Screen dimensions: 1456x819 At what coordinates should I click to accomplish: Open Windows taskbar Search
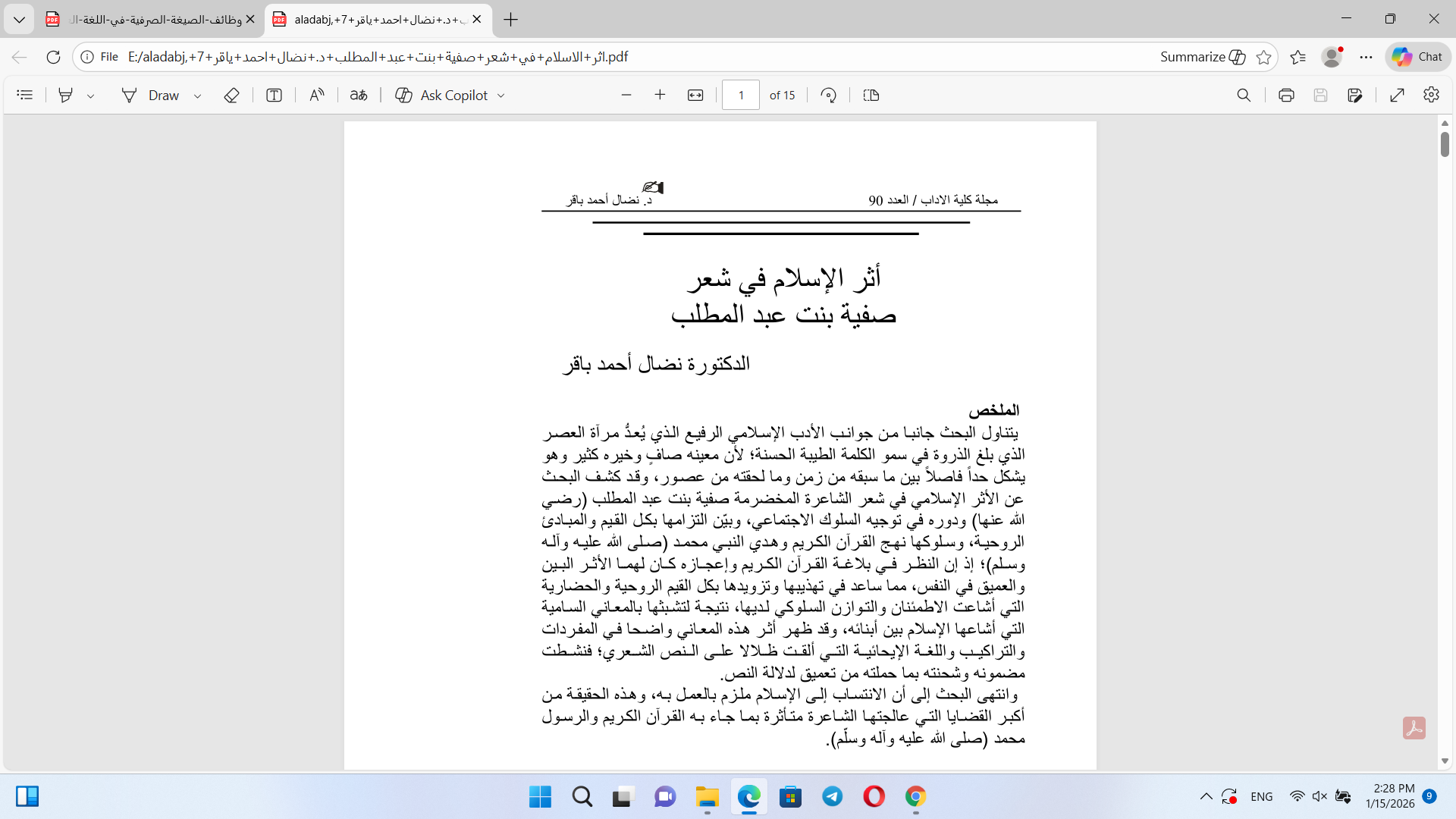pos(582,797)
